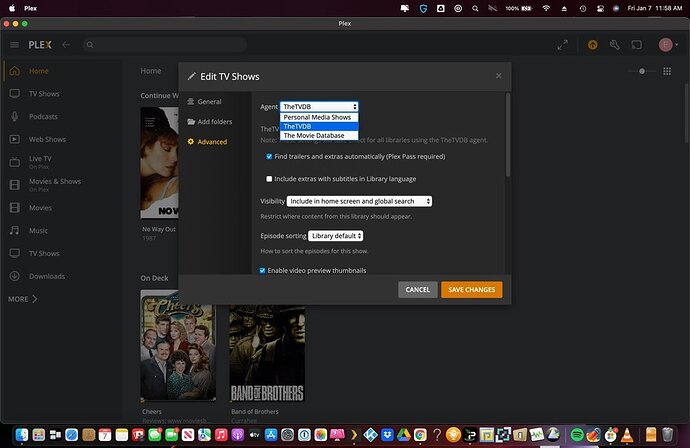This screenshot has width=690, height=448.
Task: Click the Agent dropdown showing TheTVDB
Action: 319,106
